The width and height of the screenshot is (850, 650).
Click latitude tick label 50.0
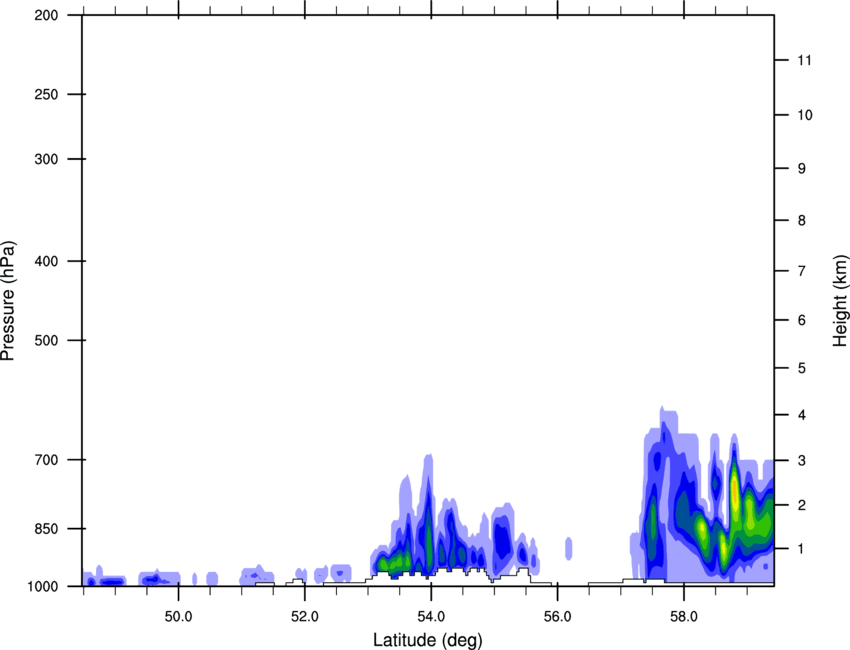(178, 616)
